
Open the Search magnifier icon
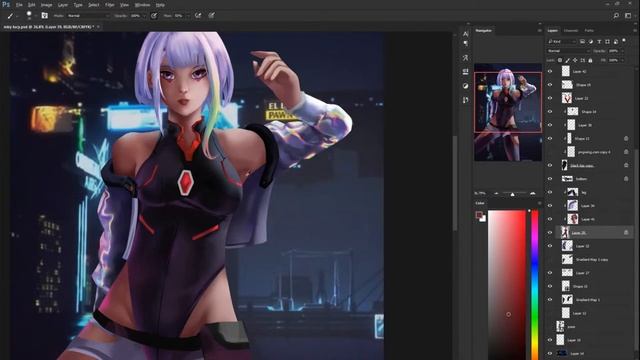pyautogui.click(x=616, y=16)
